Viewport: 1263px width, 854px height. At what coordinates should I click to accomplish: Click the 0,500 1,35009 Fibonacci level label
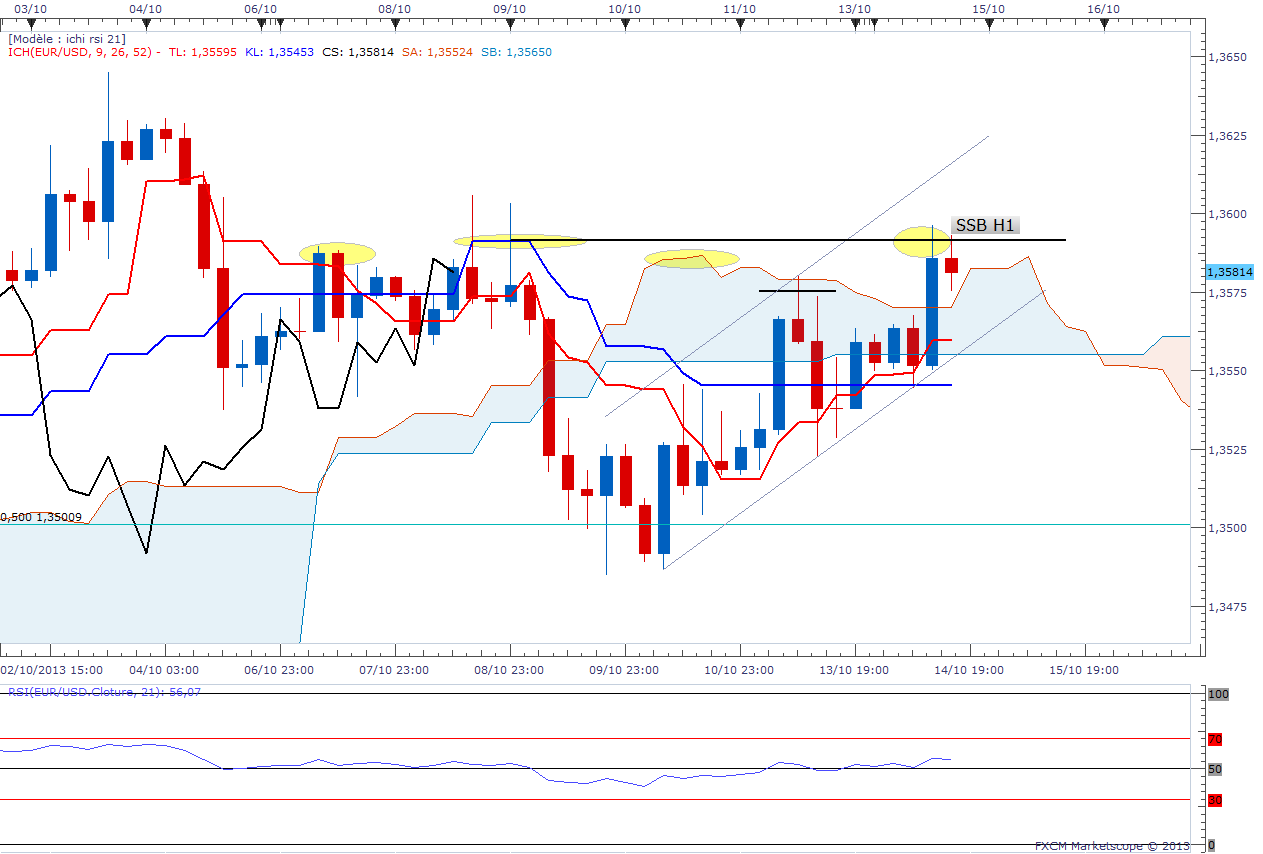41,517
